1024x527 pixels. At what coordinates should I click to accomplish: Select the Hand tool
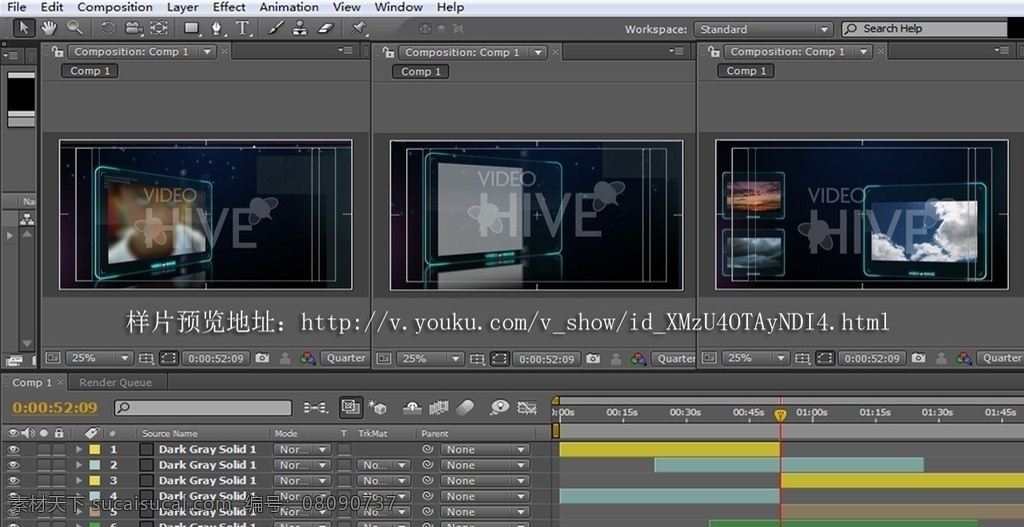49,28
